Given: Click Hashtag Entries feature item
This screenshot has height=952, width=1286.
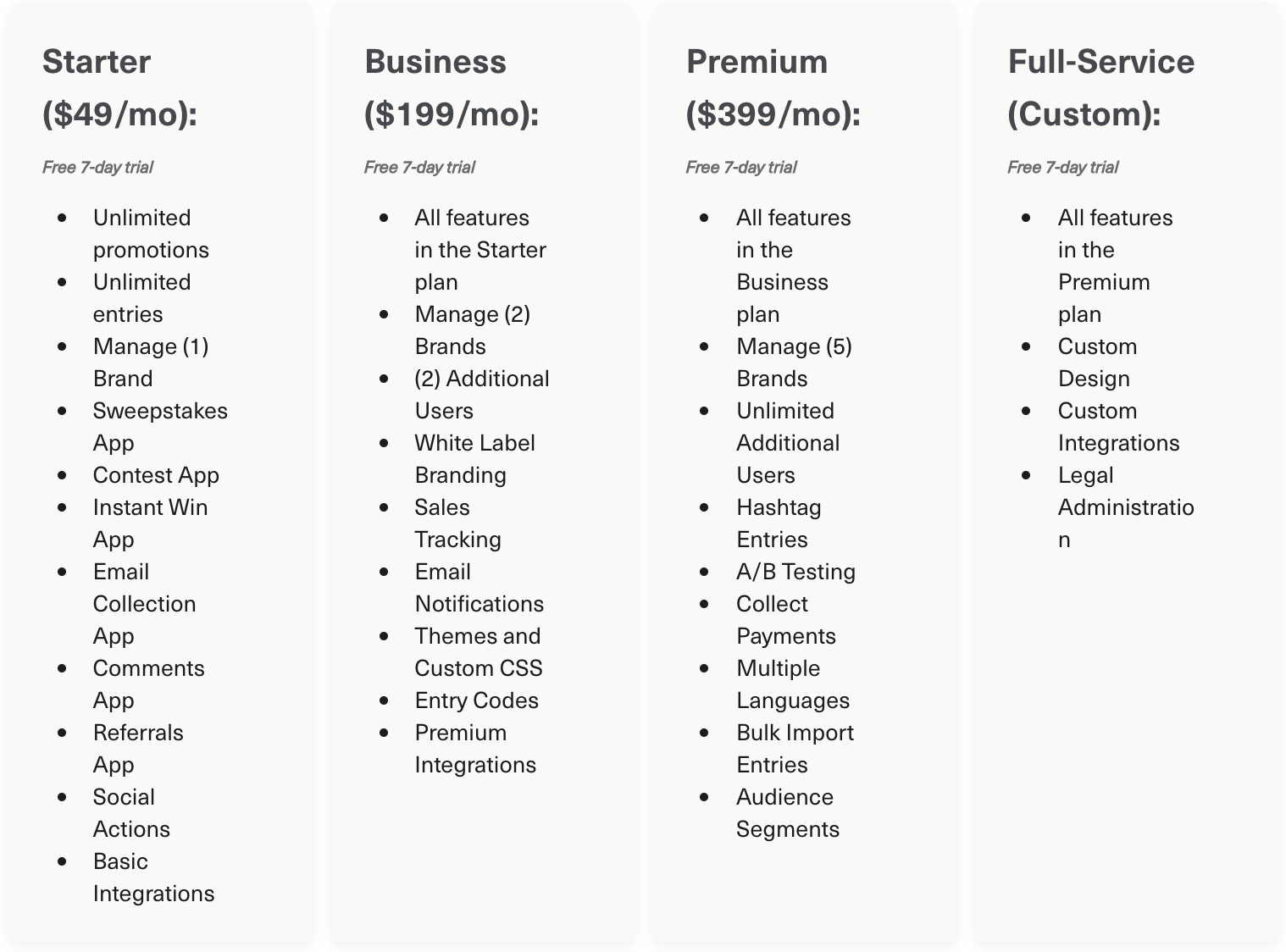Looking at the screenshot, I should pyautogui.click(x=778, y=523).
